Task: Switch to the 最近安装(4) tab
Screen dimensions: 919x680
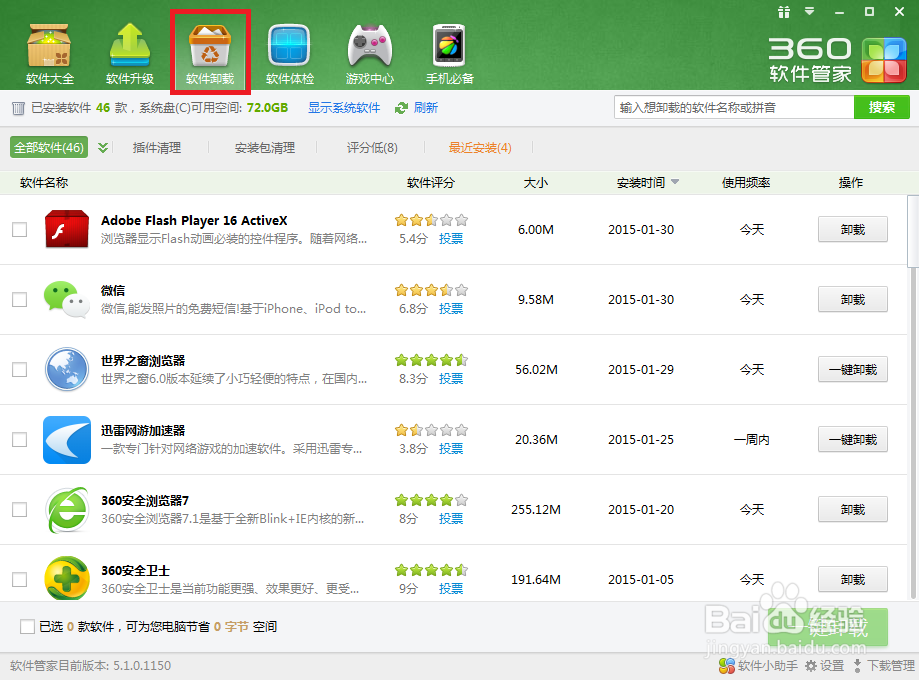Action: pyautogui.click(x=480, y=148)
